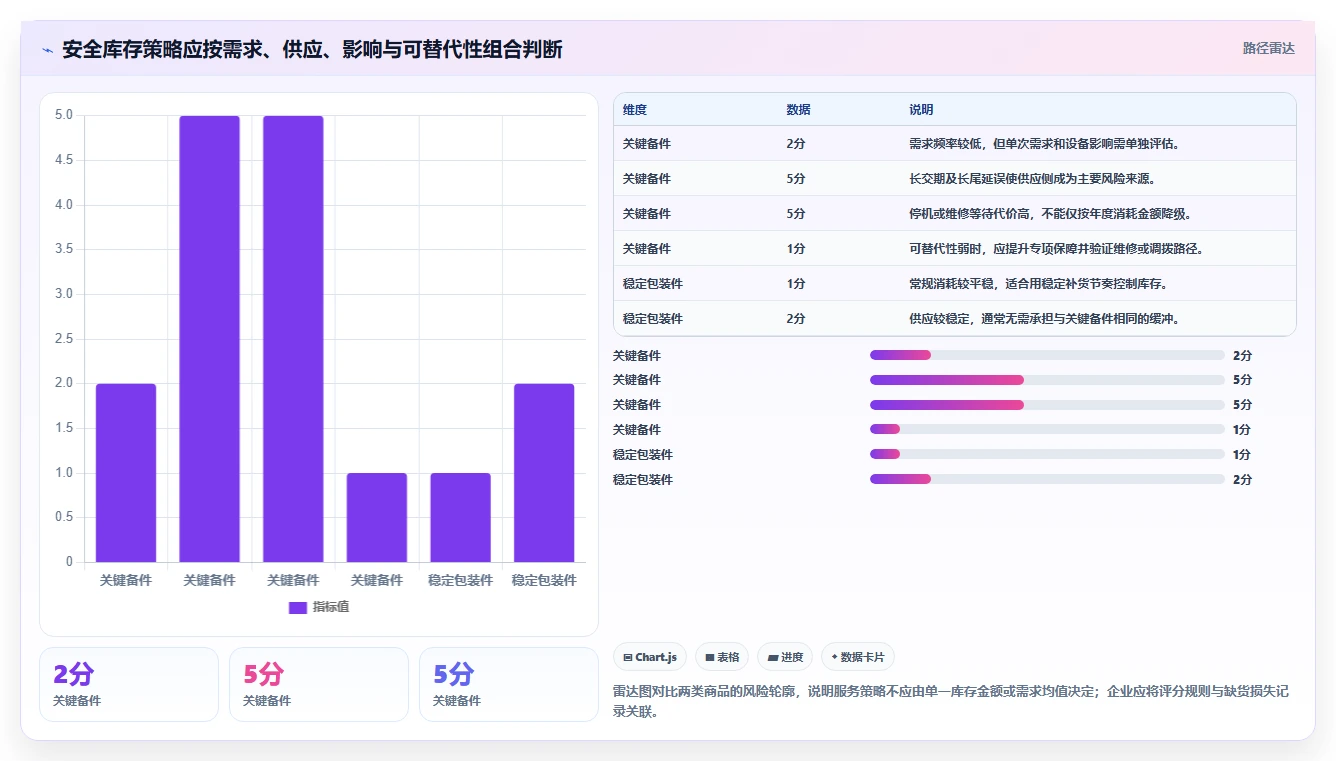Select the row 停机或维修等待代价高
Screen dimensions: 1336x761
click(954, 213)
